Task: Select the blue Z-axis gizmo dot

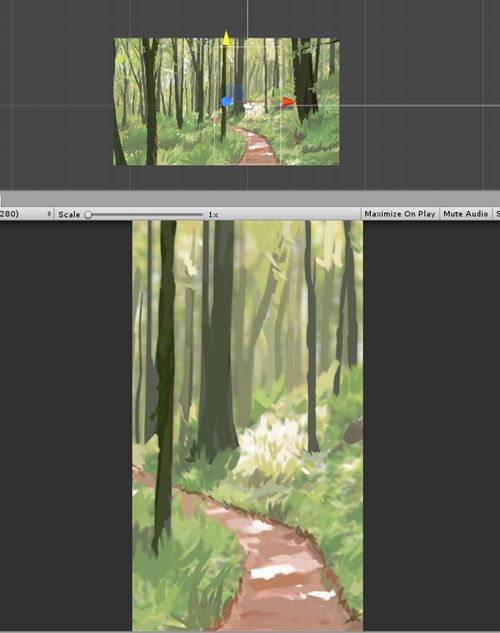Action: (x=226, y=102)
